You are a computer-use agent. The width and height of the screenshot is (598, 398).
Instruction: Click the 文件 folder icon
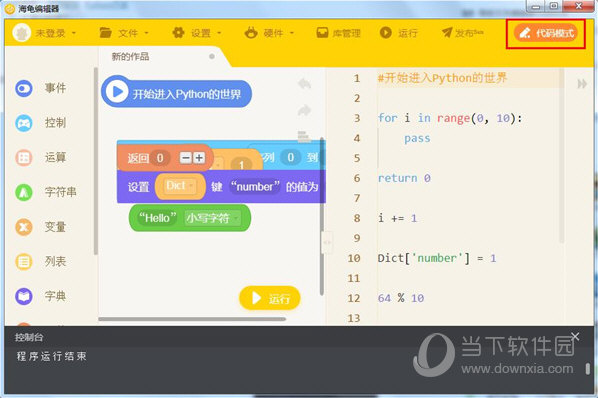click(105, 33)
